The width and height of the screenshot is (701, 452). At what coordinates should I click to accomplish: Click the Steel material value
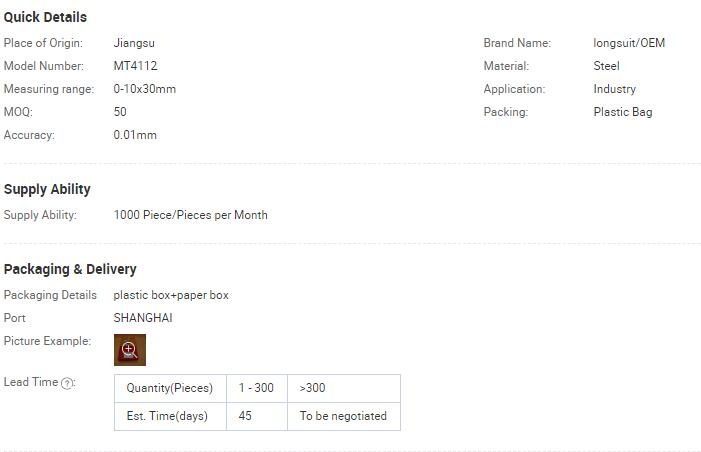pos(606,66)
